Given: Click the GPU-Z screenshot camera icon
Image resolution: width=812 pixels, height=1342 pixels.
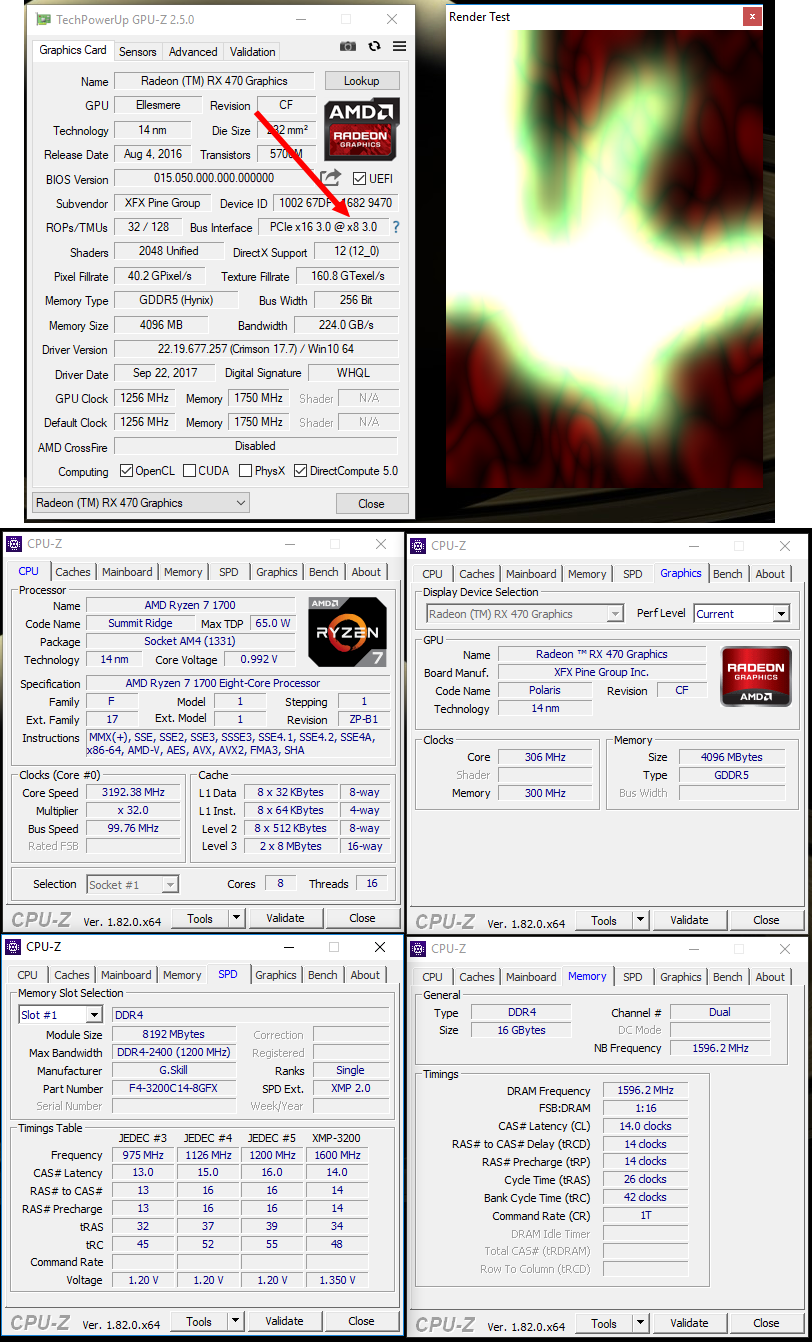Looking at the screenshot, I should 347,46.
